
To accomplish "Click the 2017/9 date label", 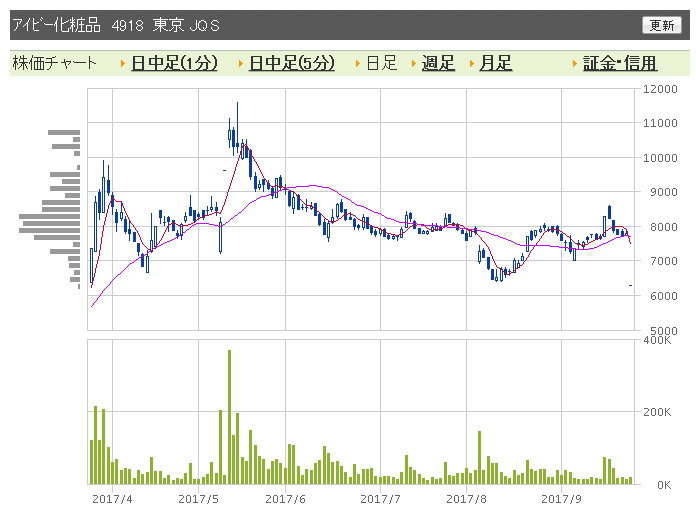I will coord(561,499).
